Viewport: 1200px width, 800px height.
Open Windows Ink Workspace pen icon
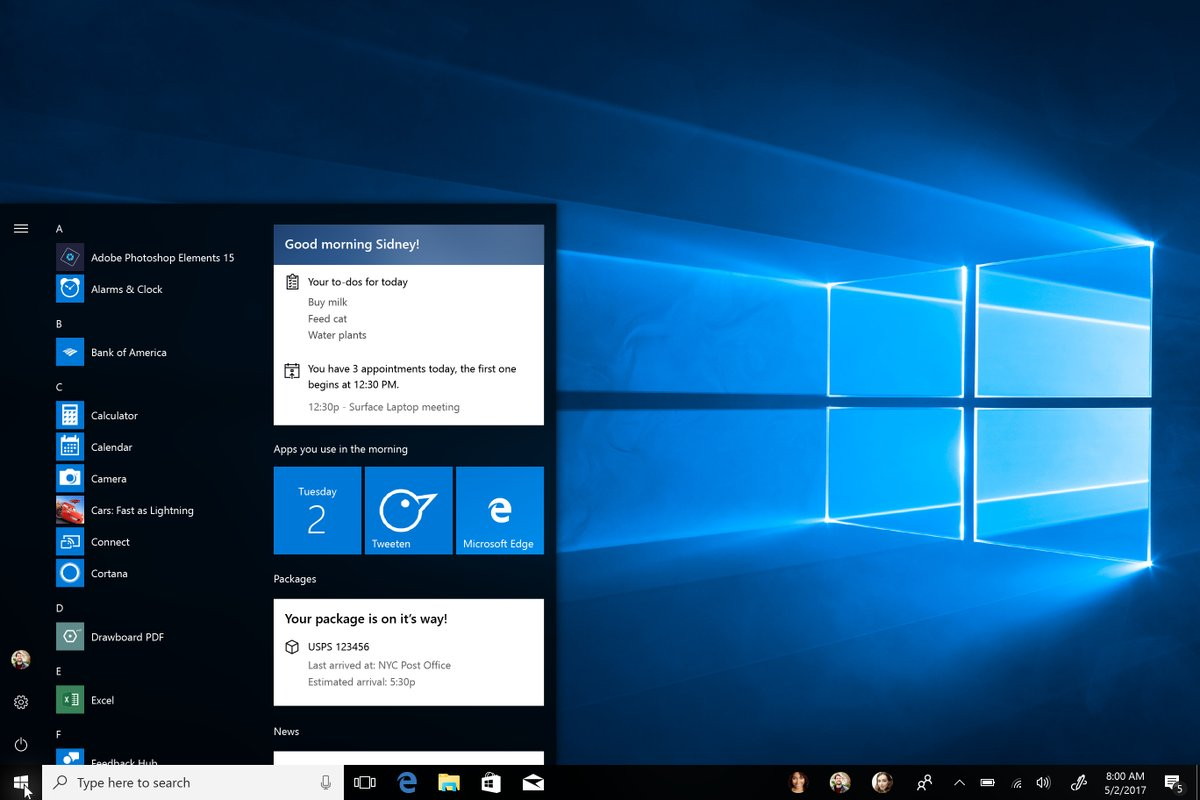pos(1079,782)
